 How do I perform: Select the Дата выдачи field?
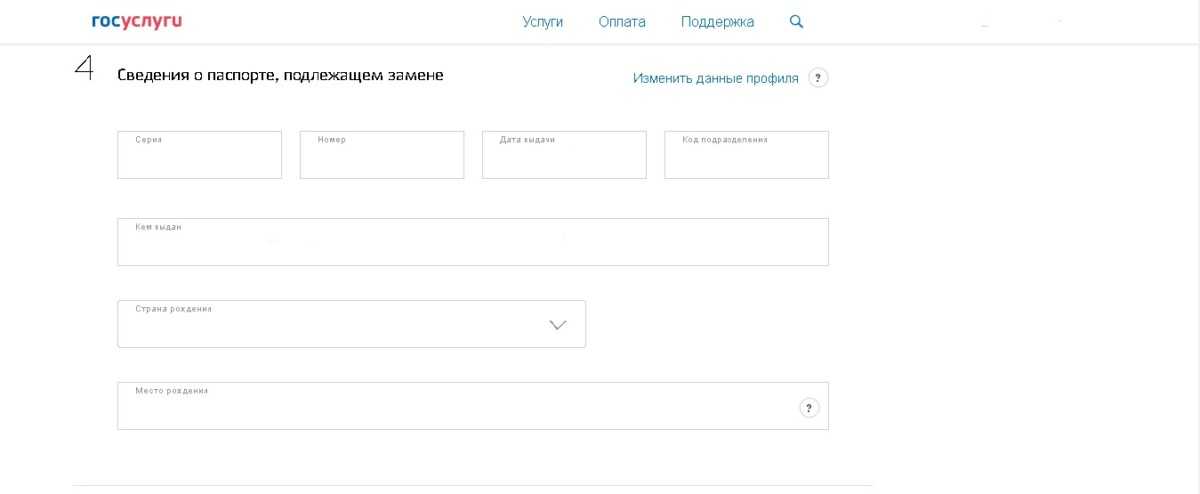coord(563,160)
